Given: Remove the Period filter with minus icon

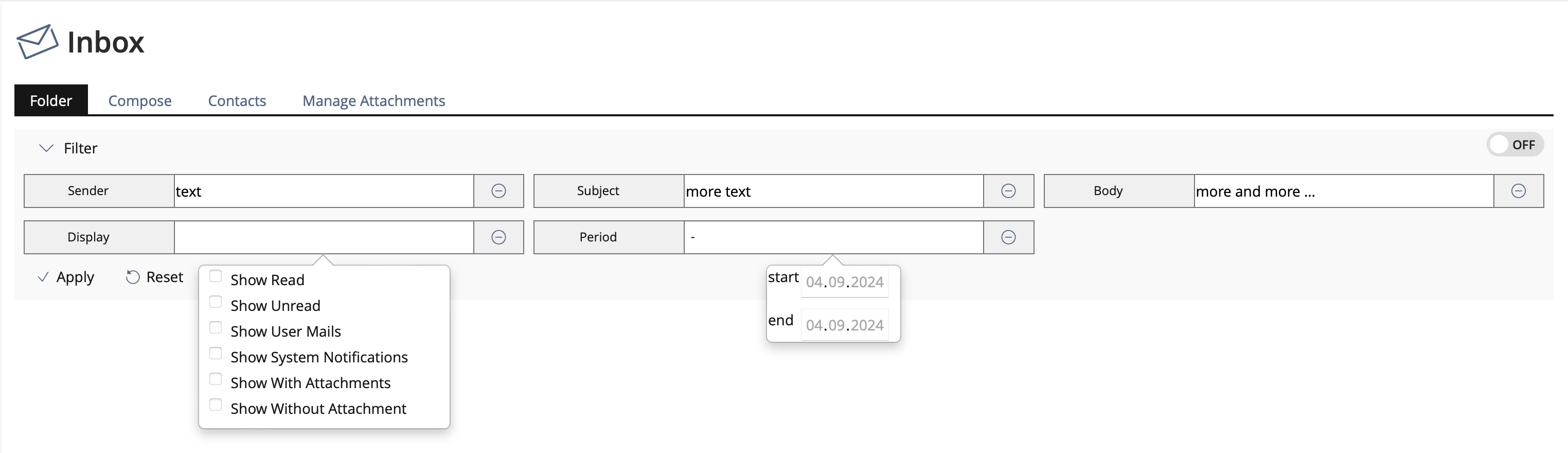Looking at the screenshot, I should (x=1008, y=237).
